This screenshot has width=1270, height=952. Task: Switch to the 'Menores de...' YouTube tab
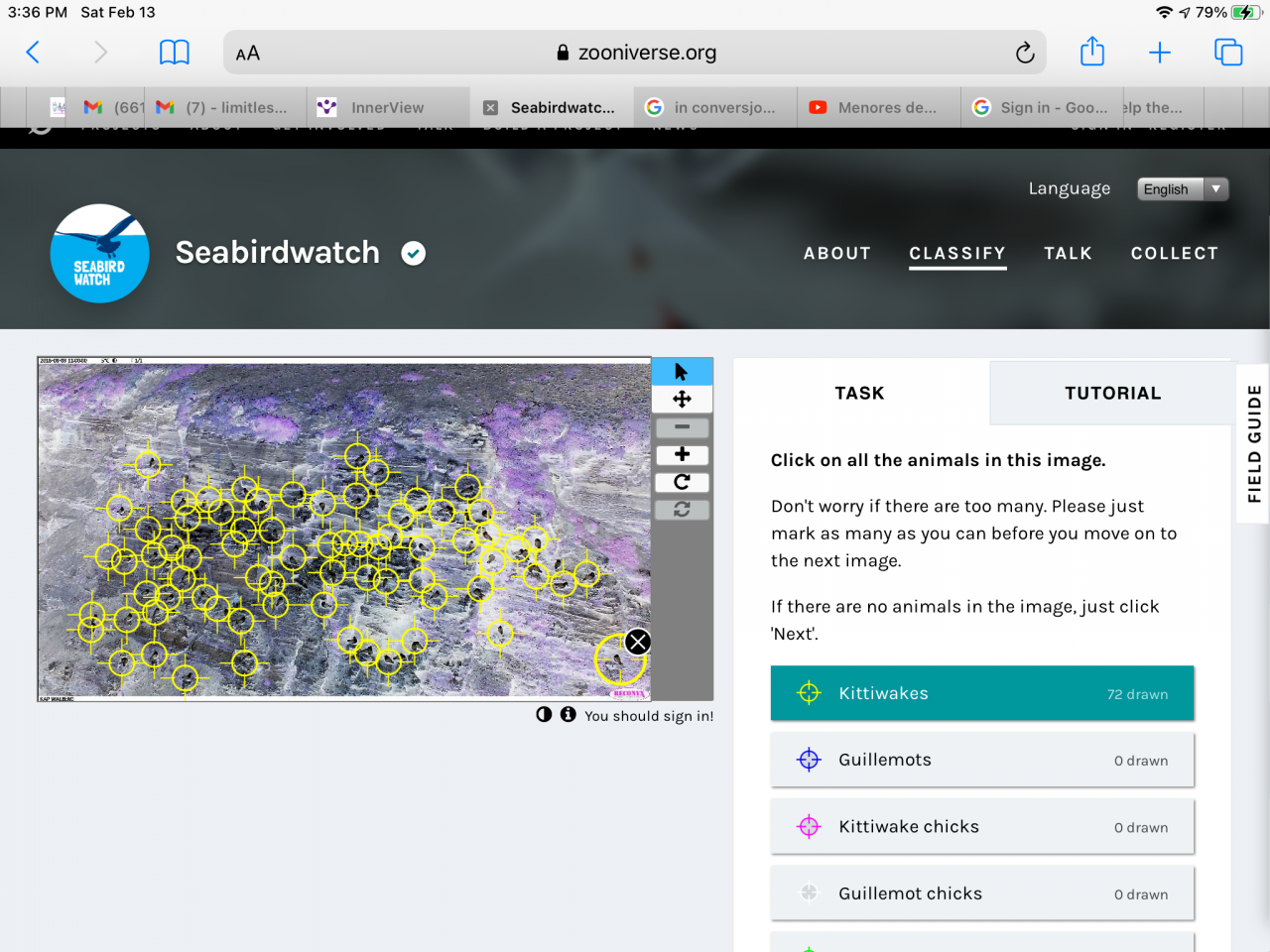[879, 107]
